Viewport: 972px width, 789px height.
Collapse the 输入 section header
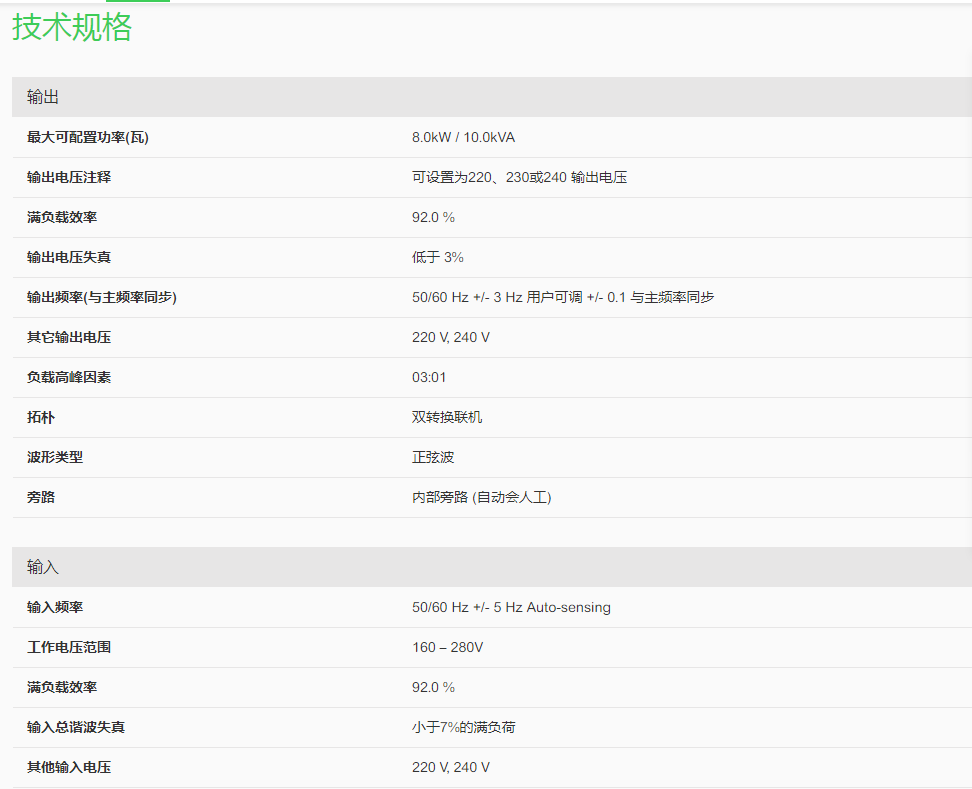tap(43, 567)
